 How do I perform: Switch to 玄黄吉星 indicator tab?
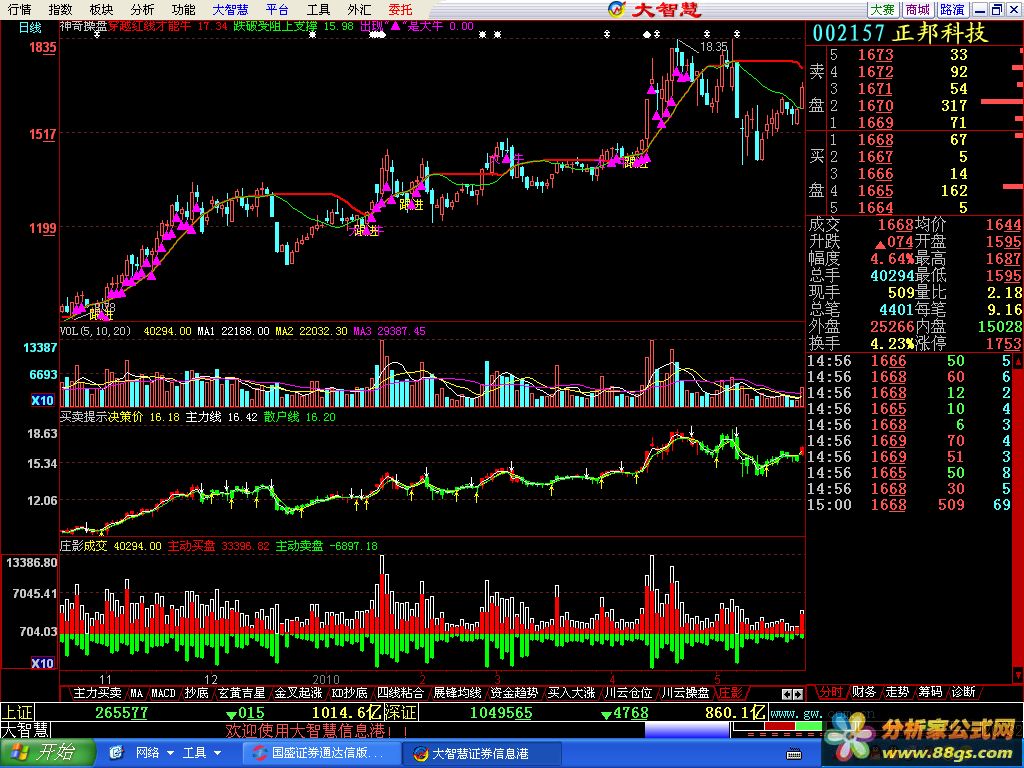242,692
